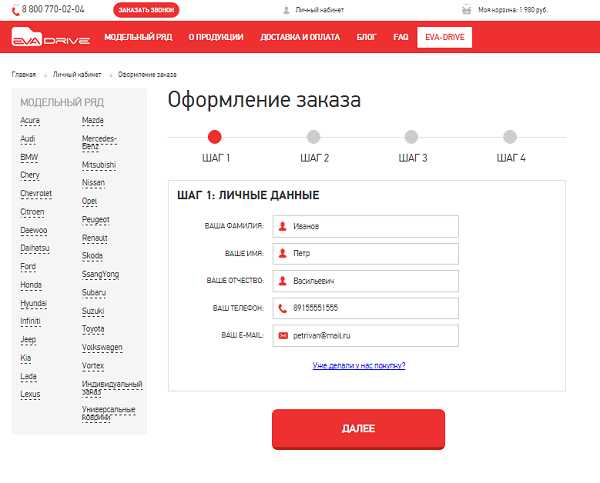Open the EVA-DRIVE tab in navigation
600x483 pixels.
coord(445,37)
